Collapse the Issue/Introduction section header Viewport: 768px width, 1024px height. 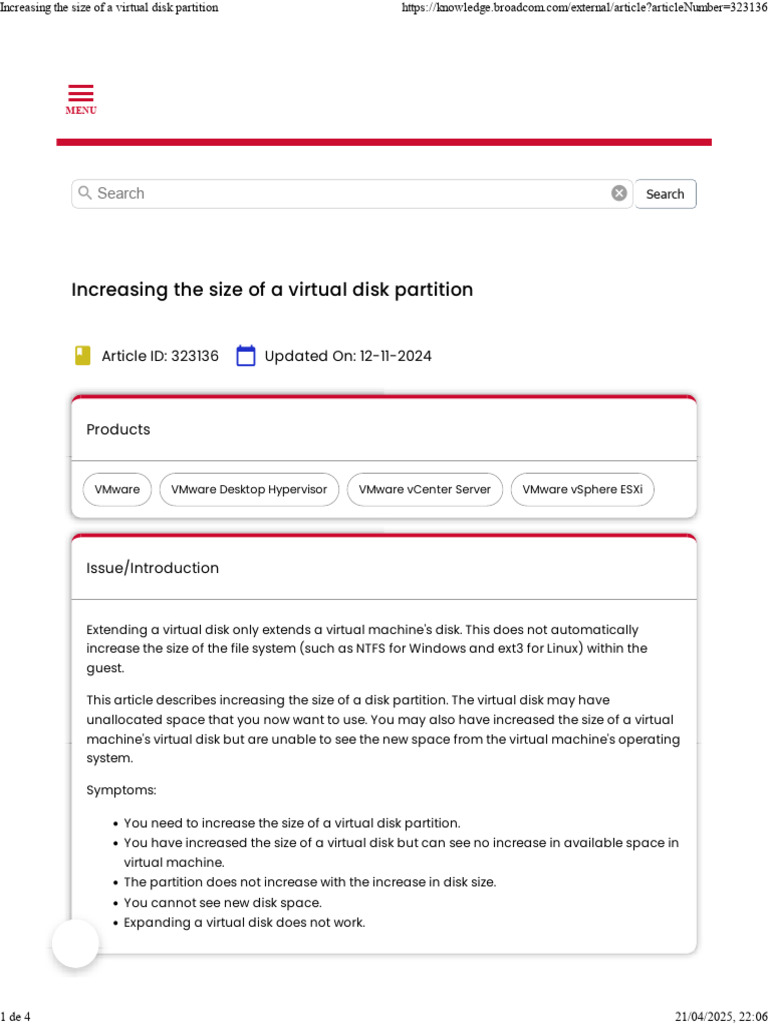click(384, 568)
